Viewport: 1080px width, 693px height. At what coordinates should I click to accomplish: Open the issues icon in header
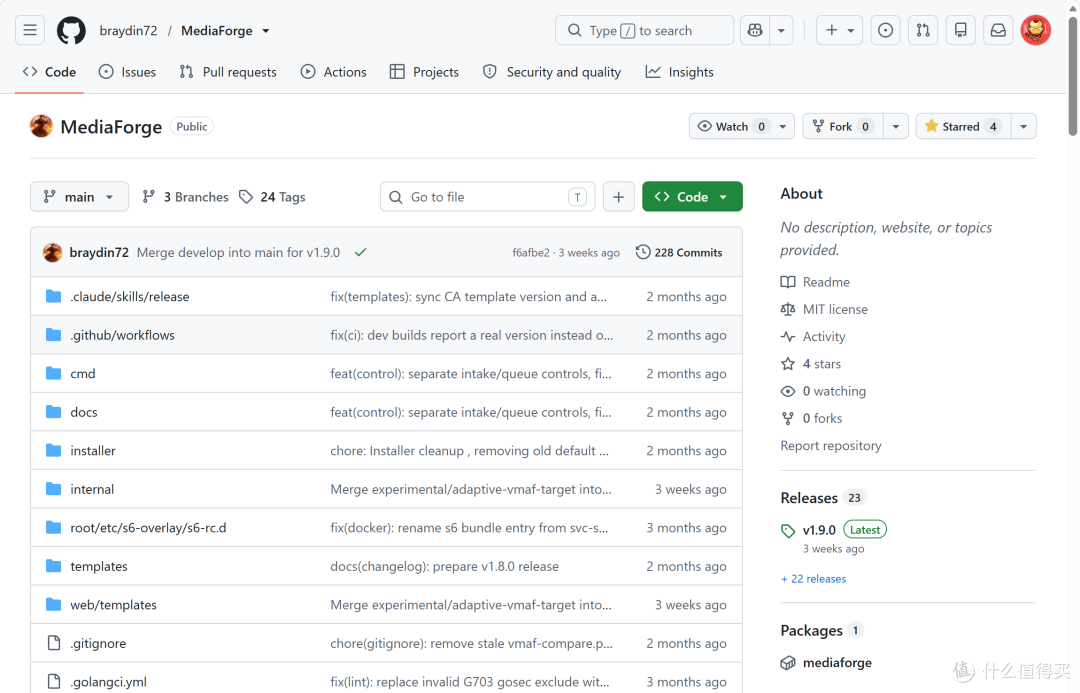(885, 30)
